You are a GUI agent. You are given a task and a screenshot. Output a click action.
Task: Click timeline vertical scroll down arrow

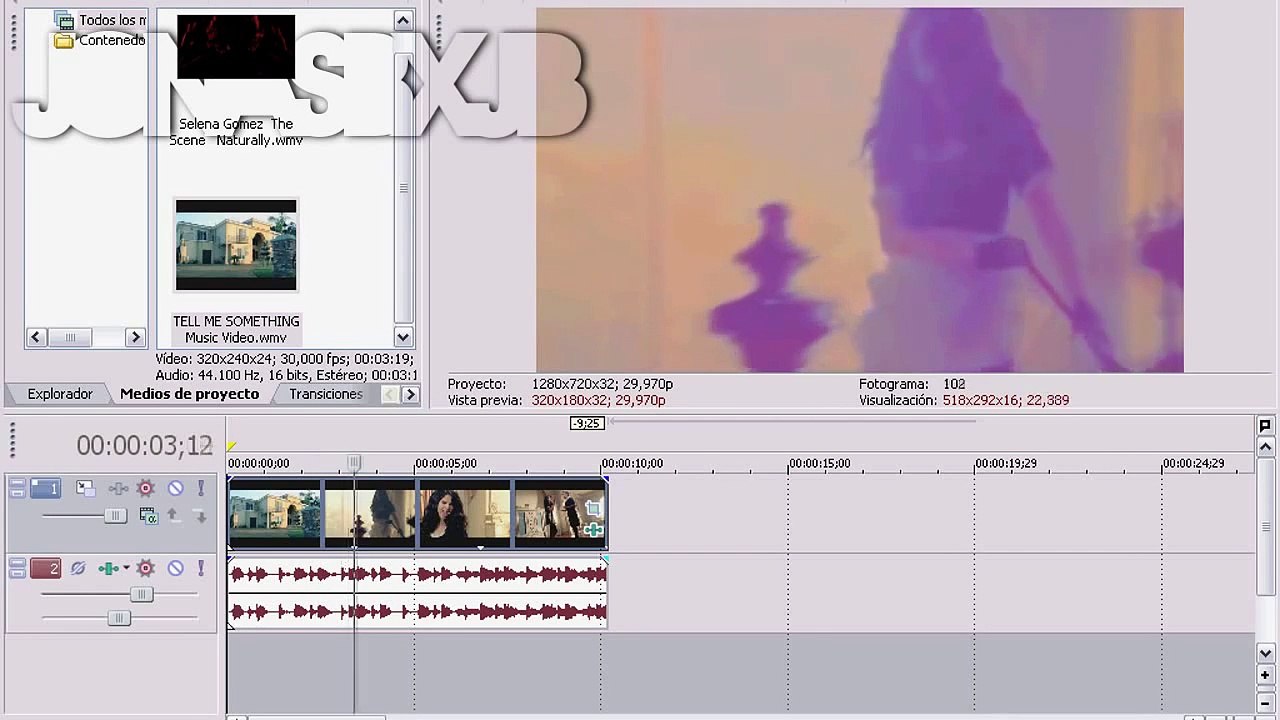(1265, 653)
